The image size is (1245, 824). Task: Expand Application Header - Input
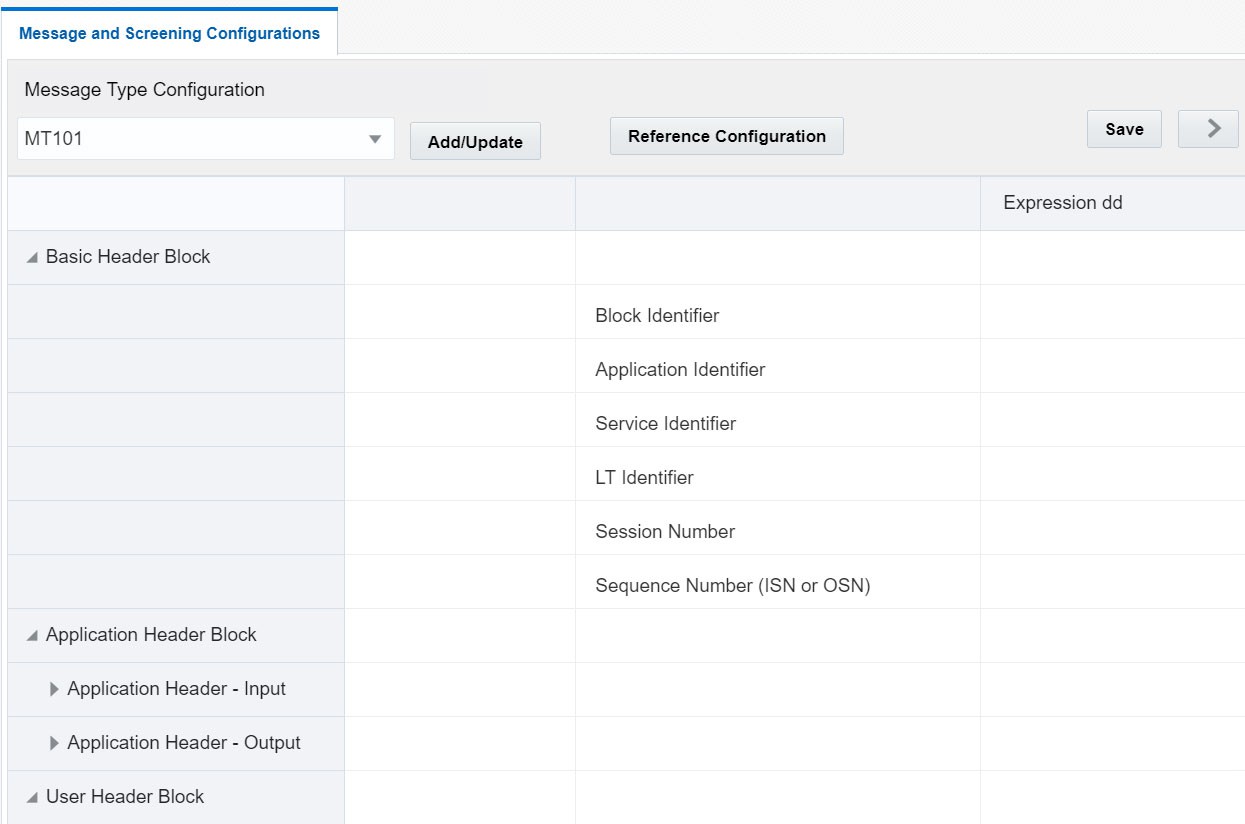(x=54, y=689)
